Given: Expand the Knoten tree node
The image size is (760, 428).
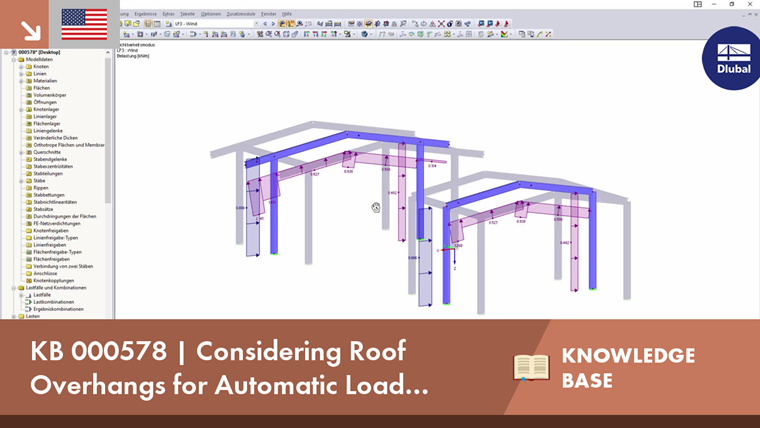Looking at the screenshot, I should (21, 66).
